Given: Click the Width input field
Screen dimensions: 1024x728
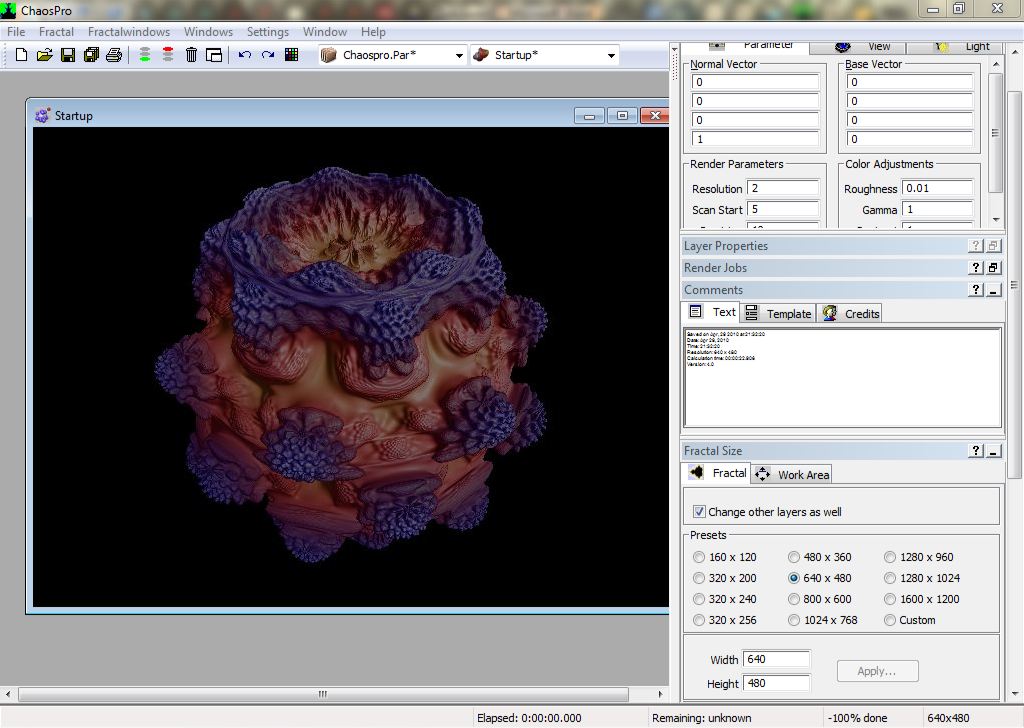Looking at the screenshot, I should pos(776,659).
